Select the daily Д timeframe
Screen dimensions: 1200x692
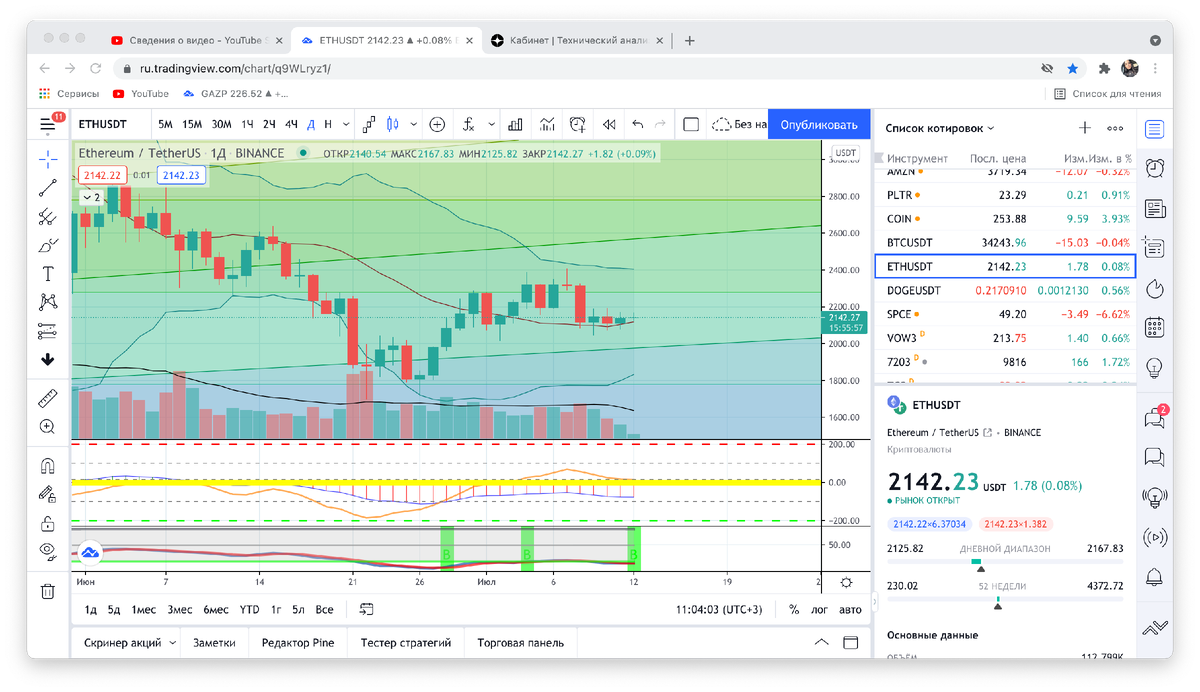click(x=311, y=125)
